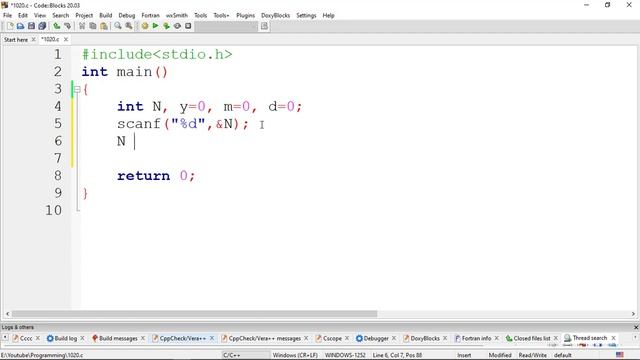This screenshot has width=640, height=360.
Task: Close the Debugger log tab
Action: click(x=394, y=338)
